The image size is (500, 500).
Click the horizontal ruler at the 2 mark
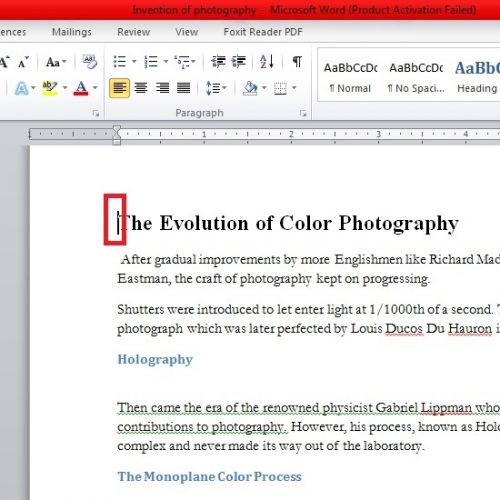(x=291, y=134)
